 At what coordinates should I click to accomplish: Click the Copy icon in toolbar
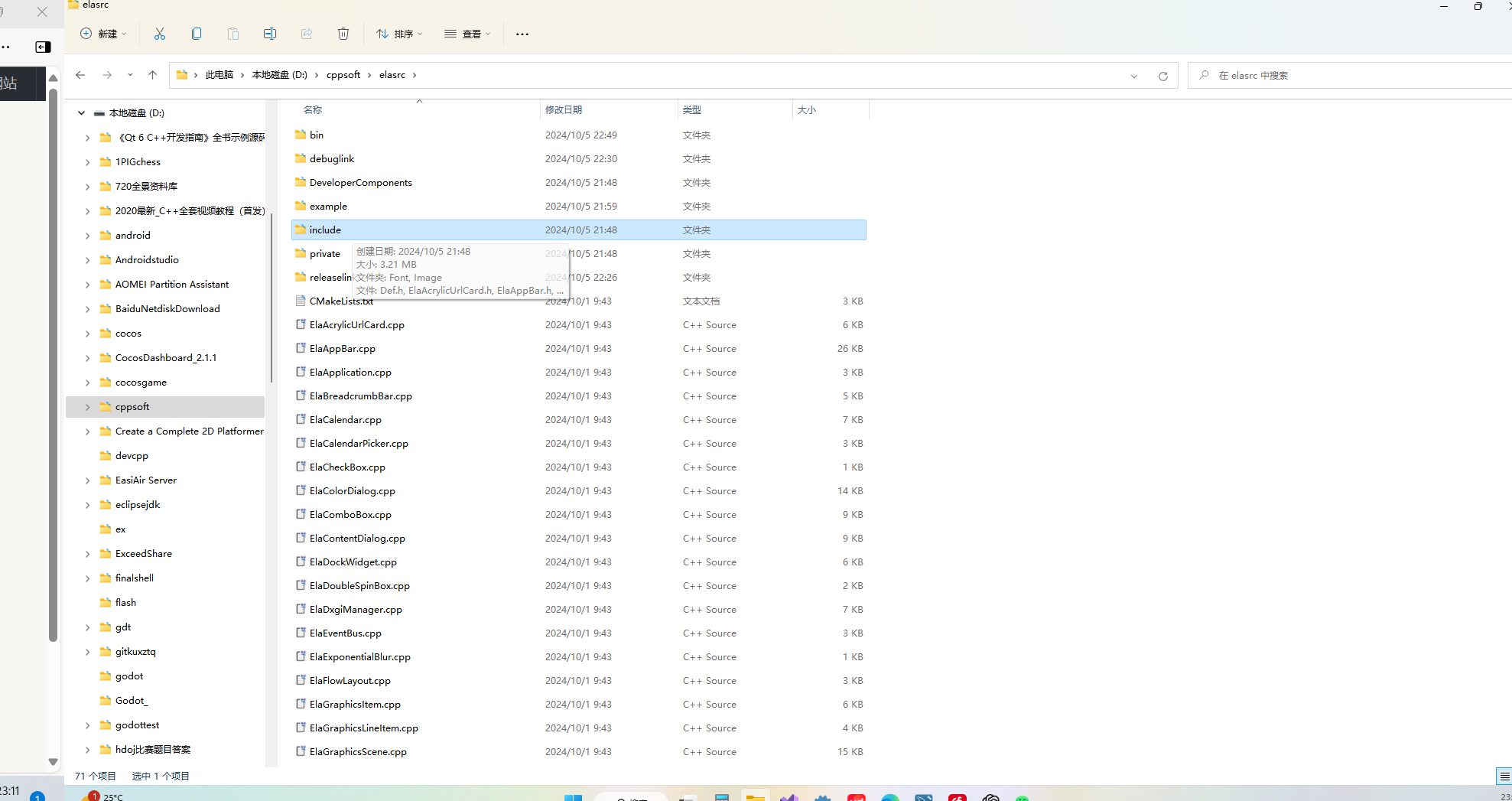[197, 34]
